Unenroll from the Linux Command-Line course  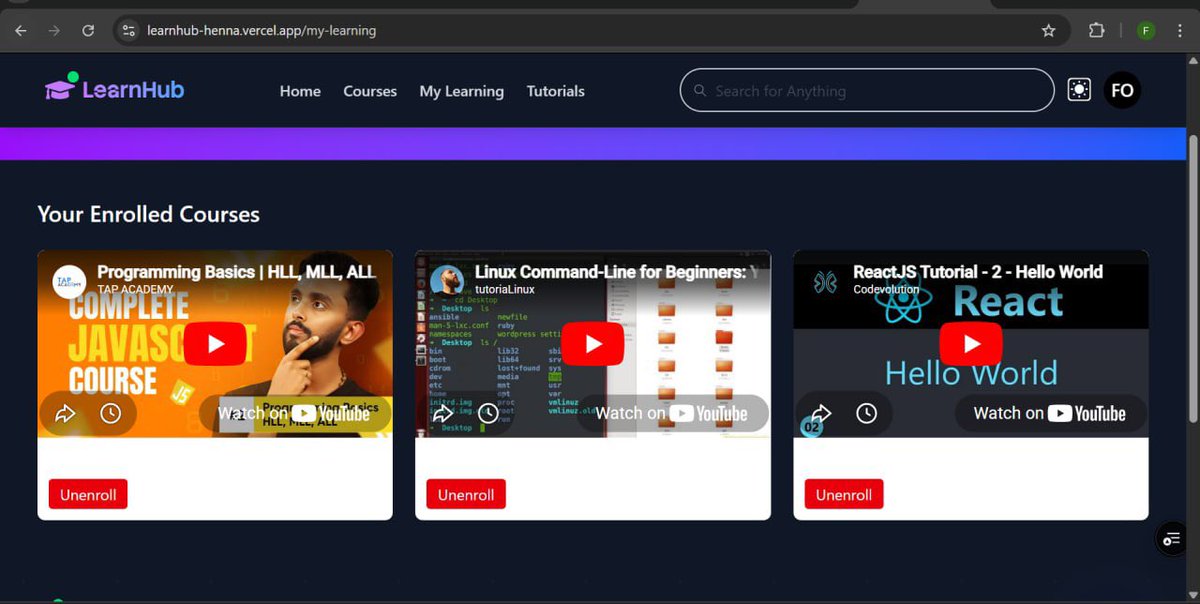(x=466, y=494)
